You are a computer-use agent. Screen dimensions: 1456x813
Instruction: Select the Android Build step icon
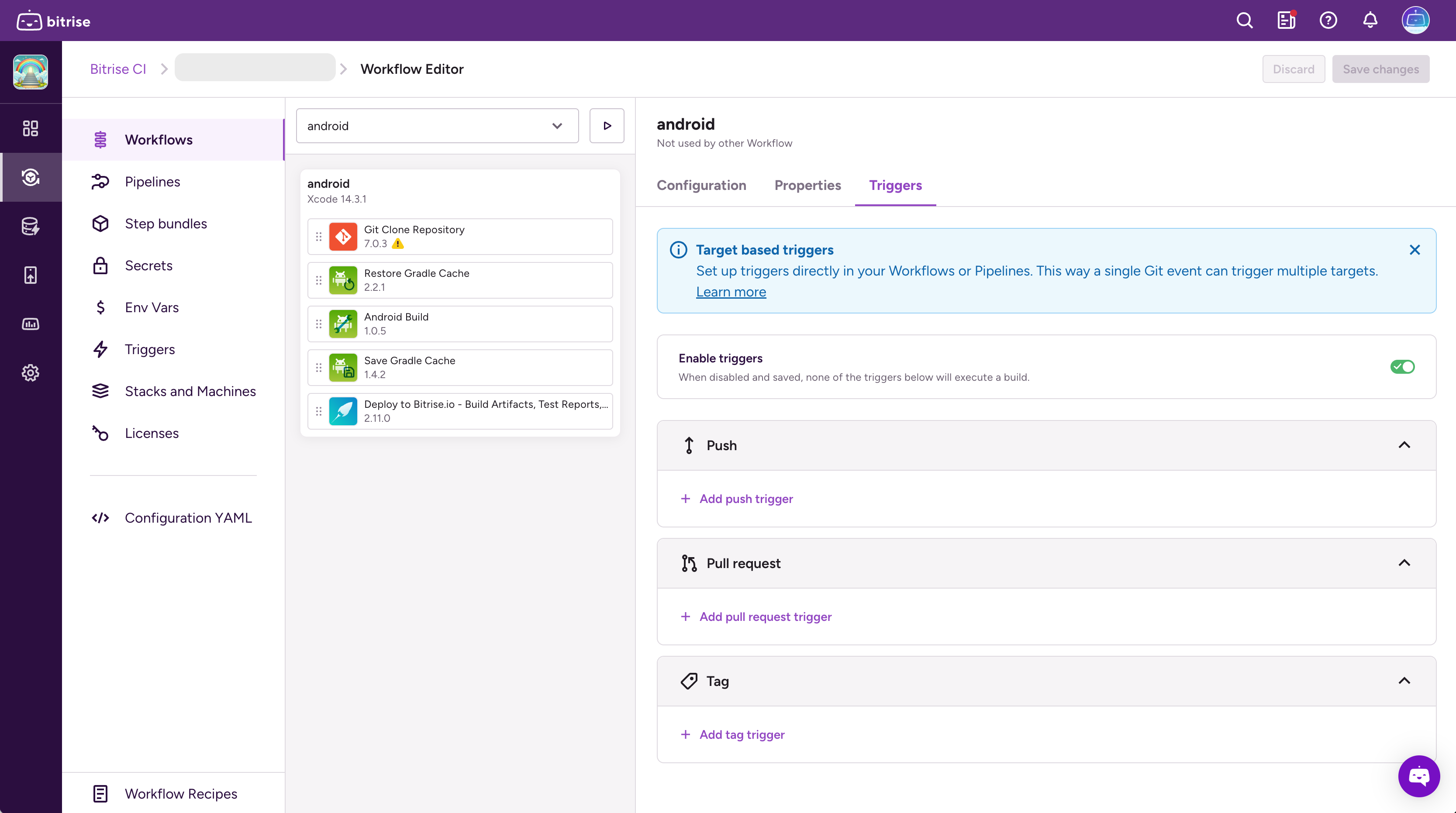click(x=343, y=324)
